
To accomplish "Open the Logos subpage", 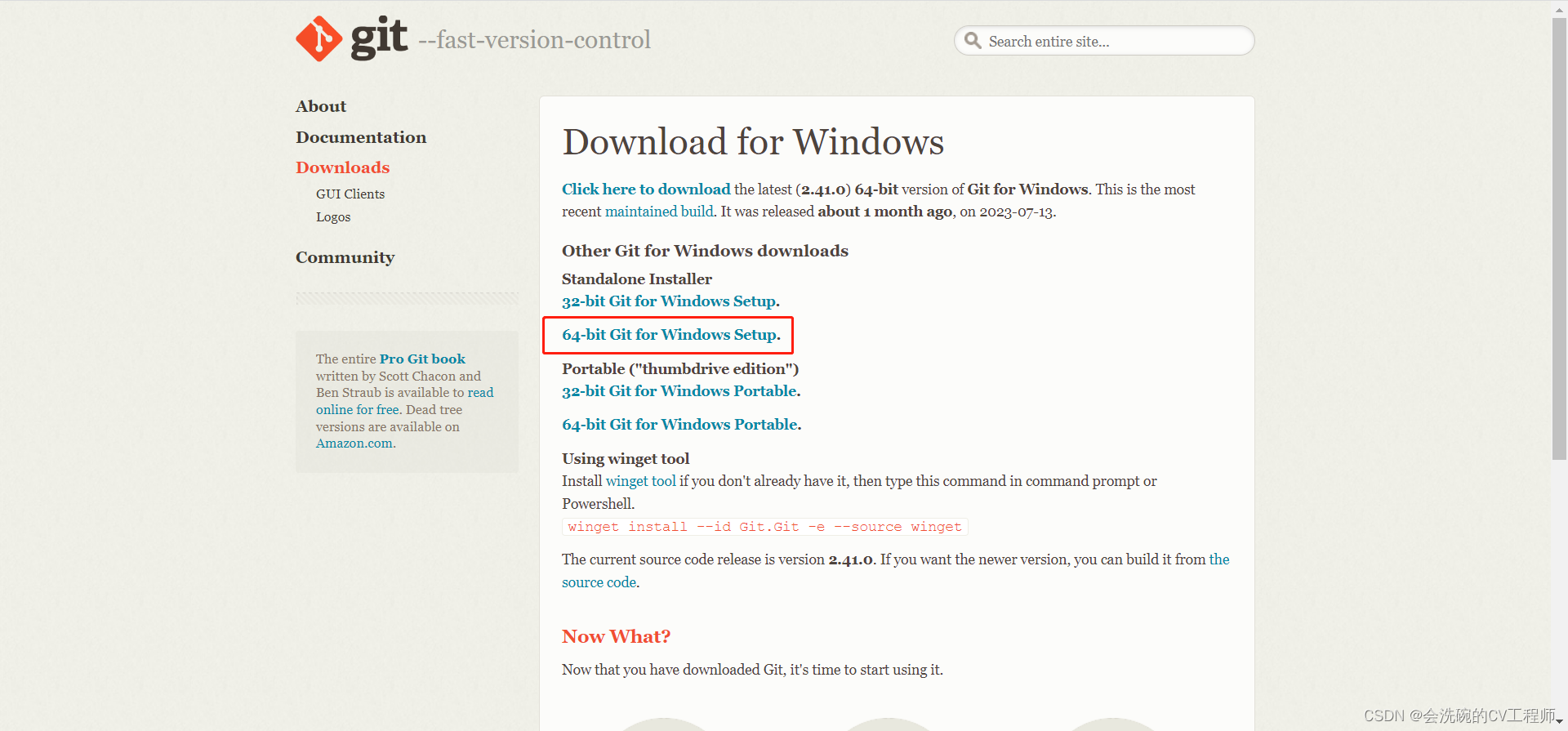I will tap(333, 217).
